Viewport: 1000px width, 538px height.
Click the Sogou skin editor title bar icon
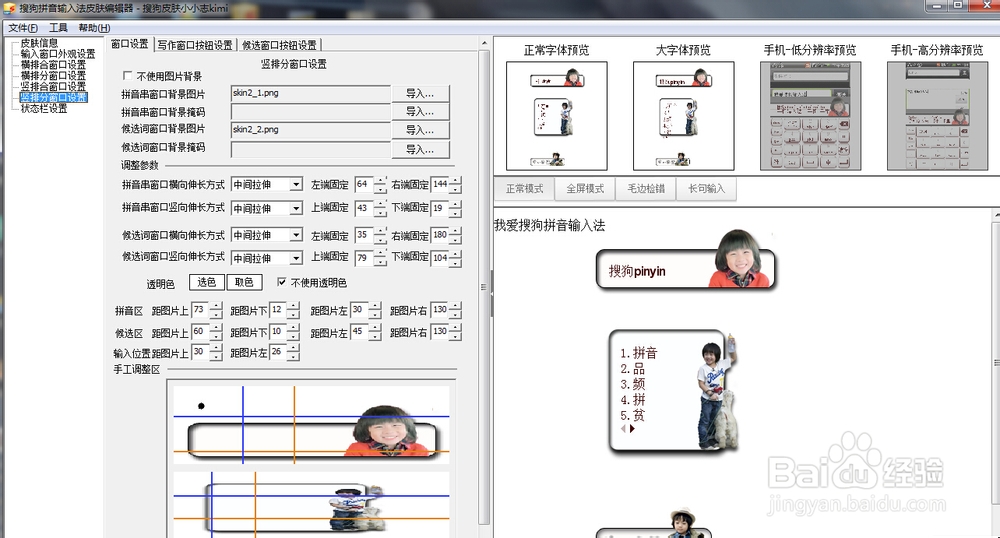(x=9, y=8)
